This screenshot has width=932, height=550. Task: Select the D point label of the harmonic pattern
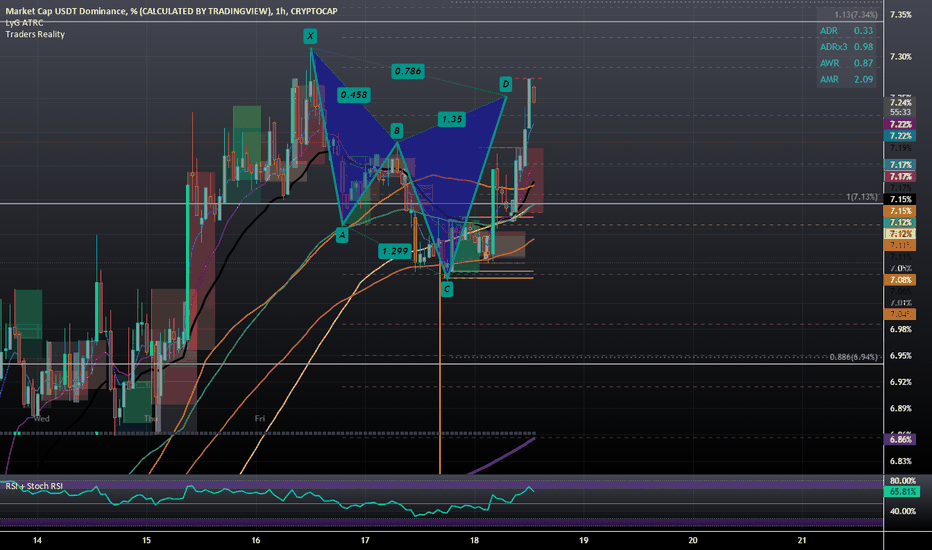505,84
